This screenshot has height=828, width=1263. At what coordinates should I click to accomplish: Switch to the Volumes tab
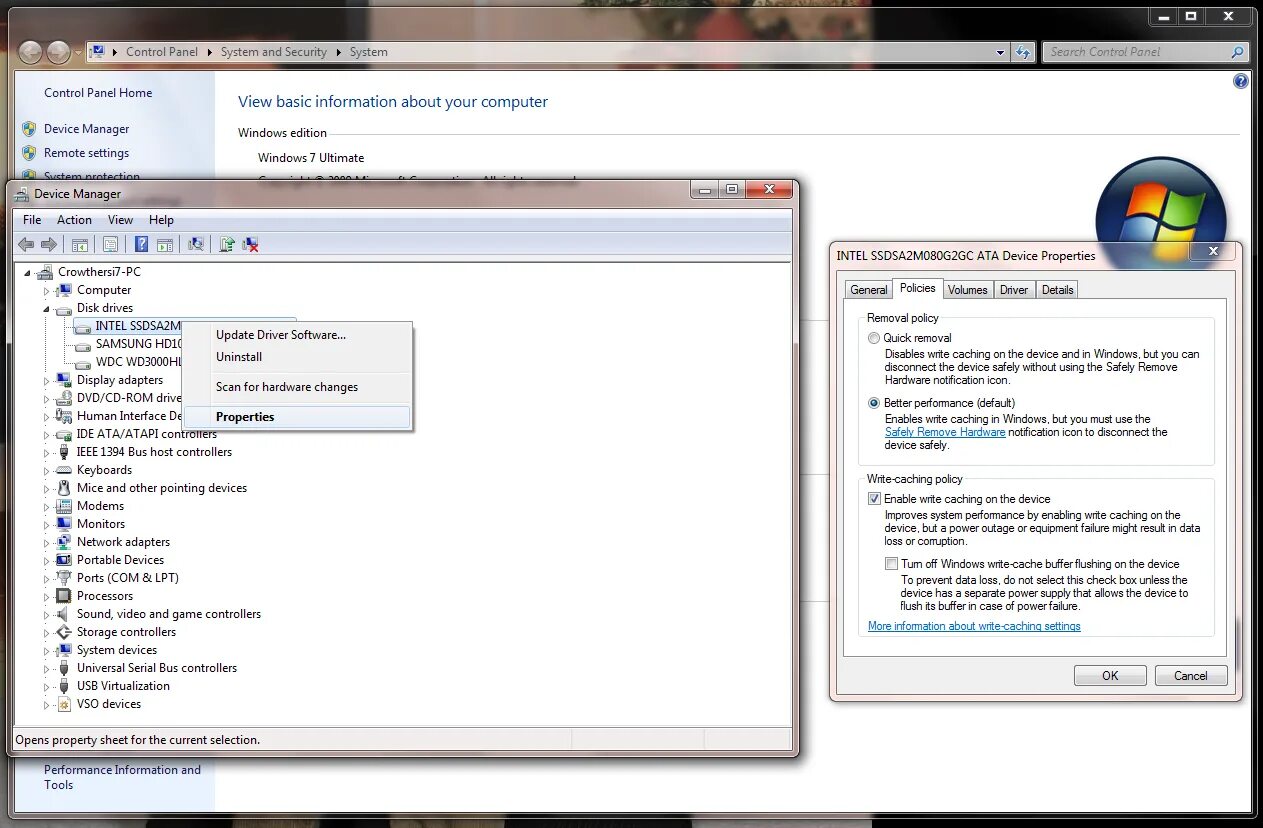[x=966, y=289]
